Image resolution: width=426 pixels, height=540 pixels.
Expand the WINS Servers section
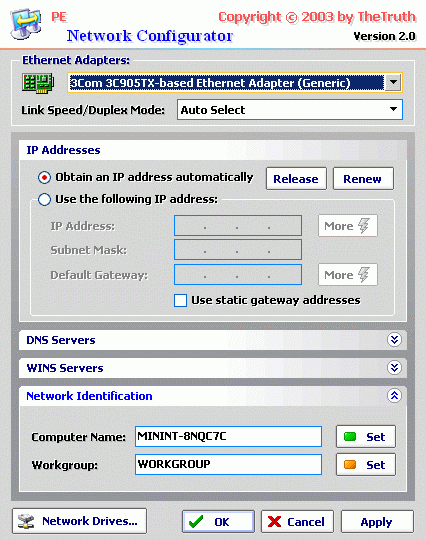tap(394, 368)
